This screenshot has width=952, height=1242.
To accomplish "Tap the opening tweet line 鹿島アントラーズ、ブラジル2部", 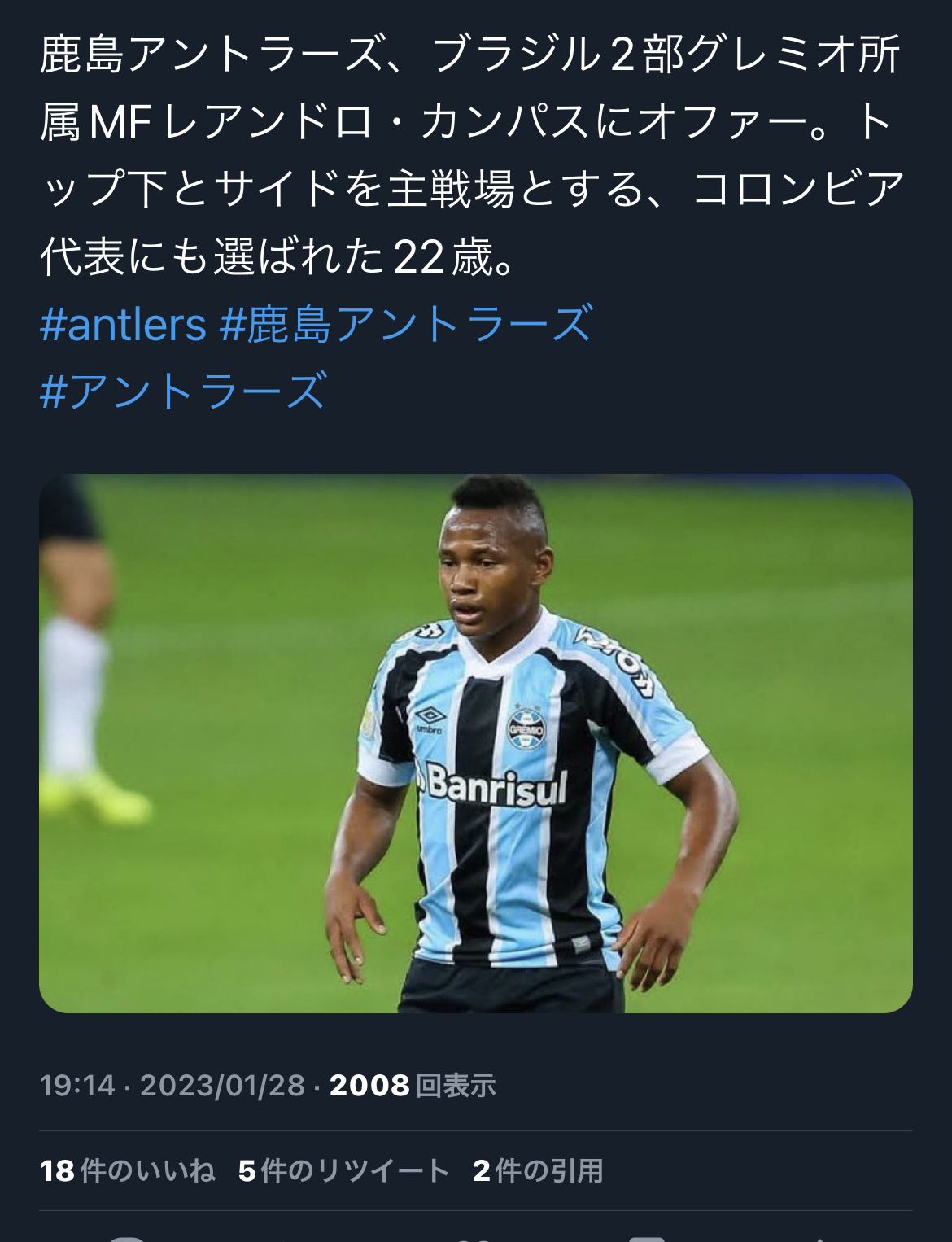I will click(x=470, y=55).
